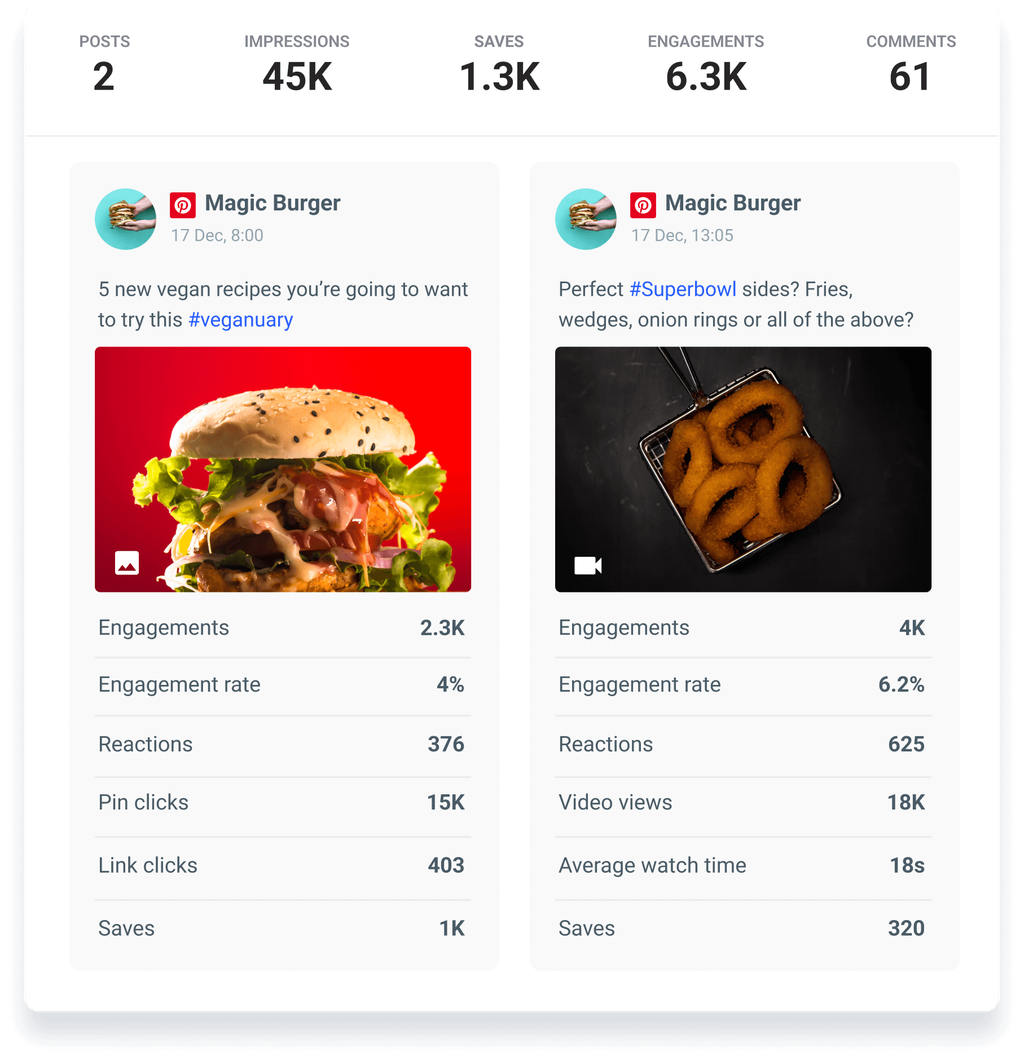Open the #veganuary hashtag link

pyautogui.click(x=240, y=320)
